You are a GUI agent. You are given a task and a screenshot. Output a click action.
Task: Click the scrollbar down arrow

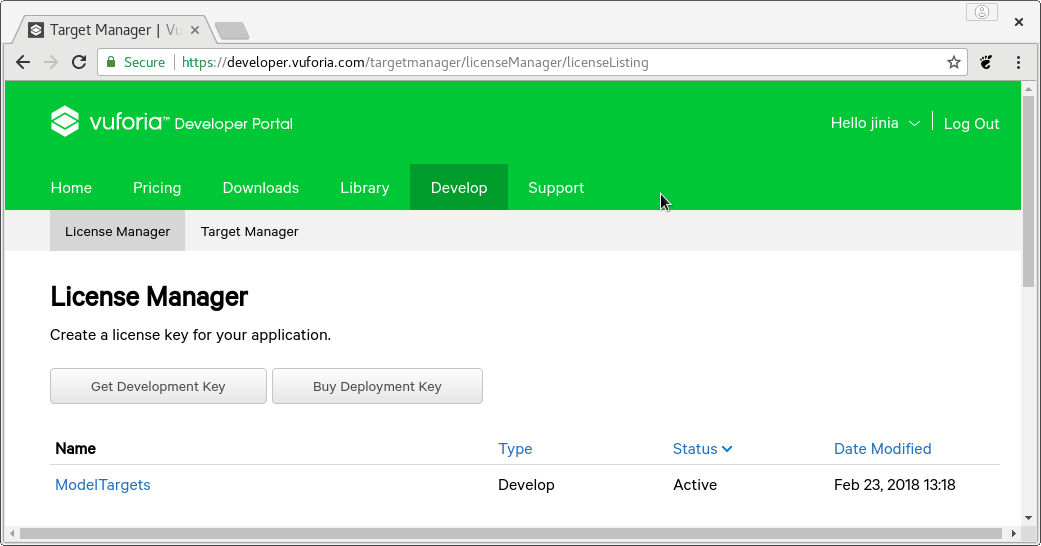(x=1028, y=518)
